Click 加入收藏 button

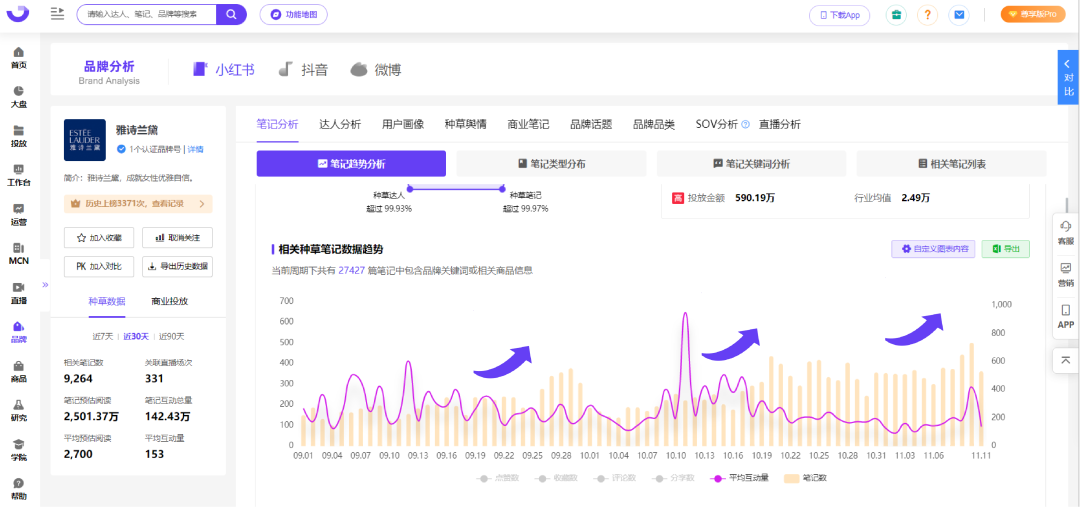pos(98,238)
